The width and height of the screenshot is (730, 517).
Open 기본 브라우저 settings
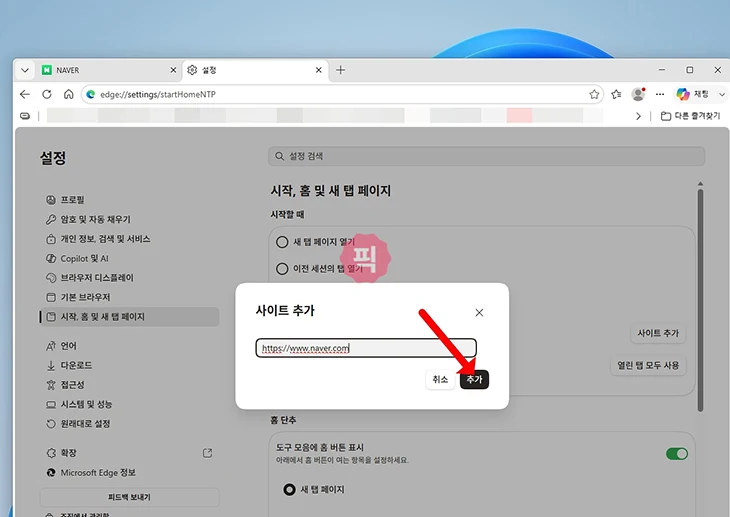click(129, 297)
